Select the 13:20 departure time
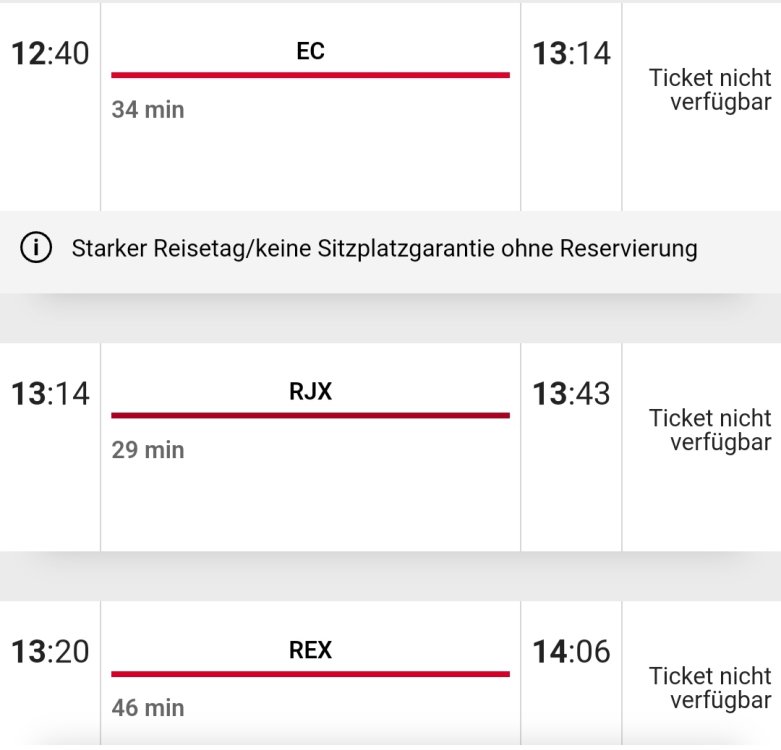781x750 pixels. [x=50, y=652]
